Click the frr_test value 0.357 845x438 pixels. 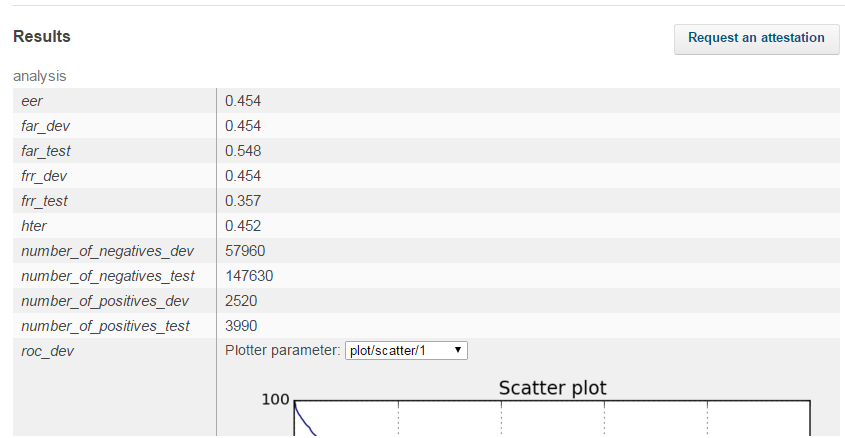point(243,200)
